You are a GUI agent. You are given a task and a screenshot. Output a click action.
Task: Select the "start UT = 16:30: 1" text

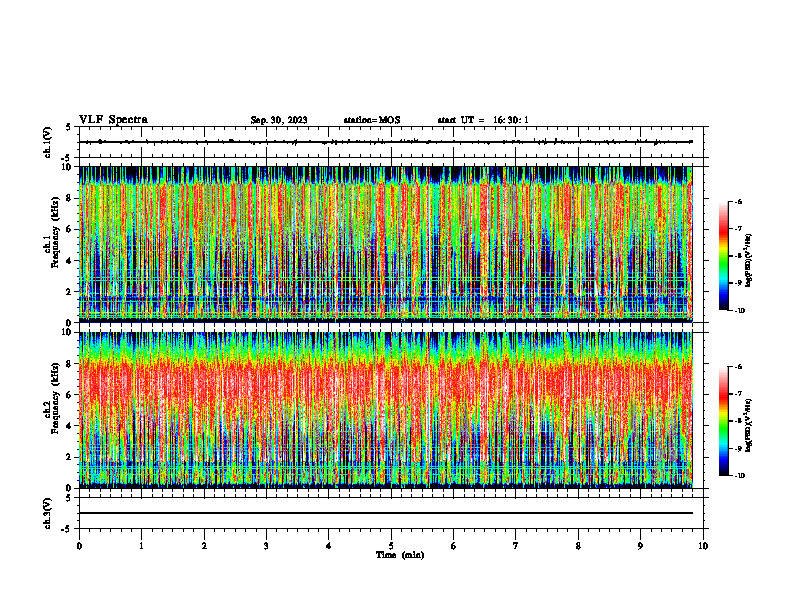483,120
